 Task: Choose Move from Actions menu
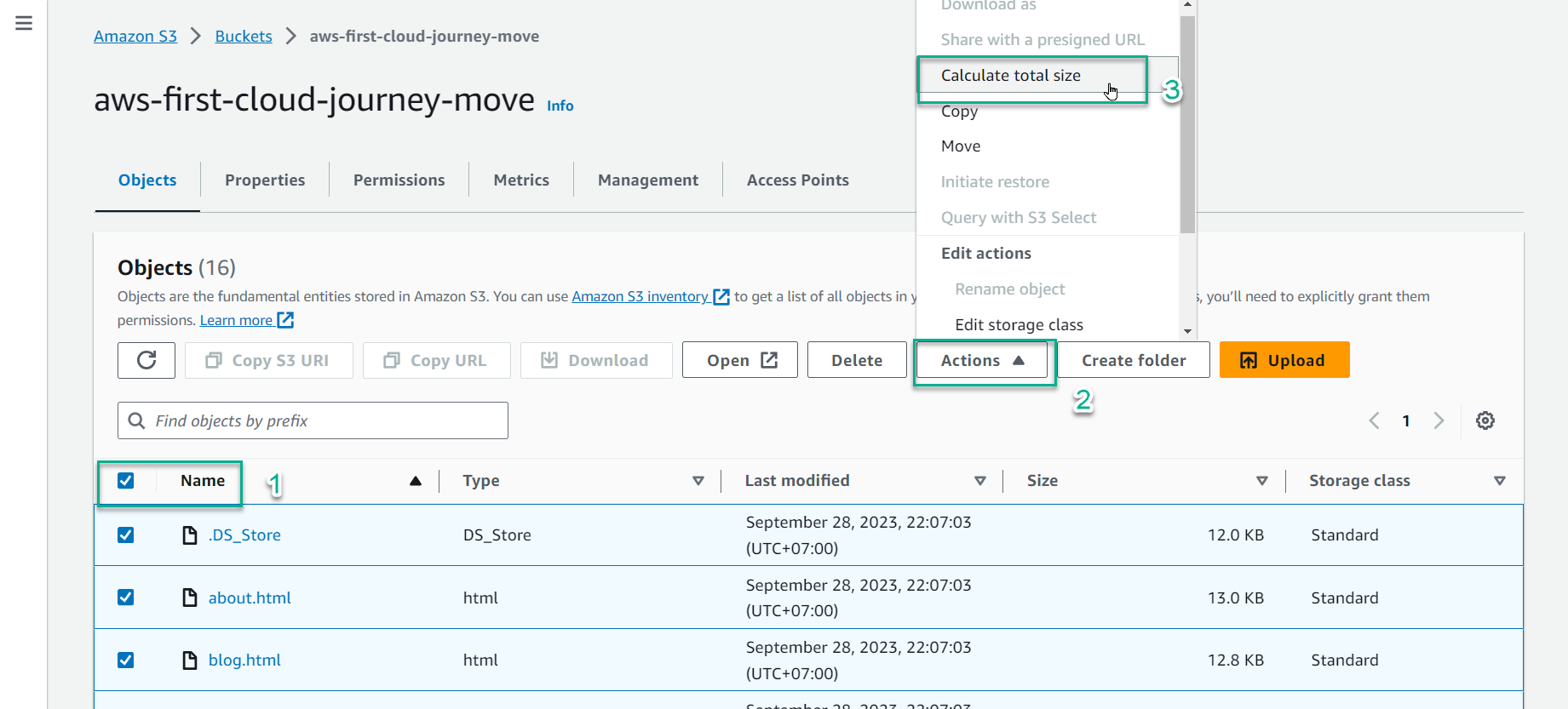pos(1048,146)
